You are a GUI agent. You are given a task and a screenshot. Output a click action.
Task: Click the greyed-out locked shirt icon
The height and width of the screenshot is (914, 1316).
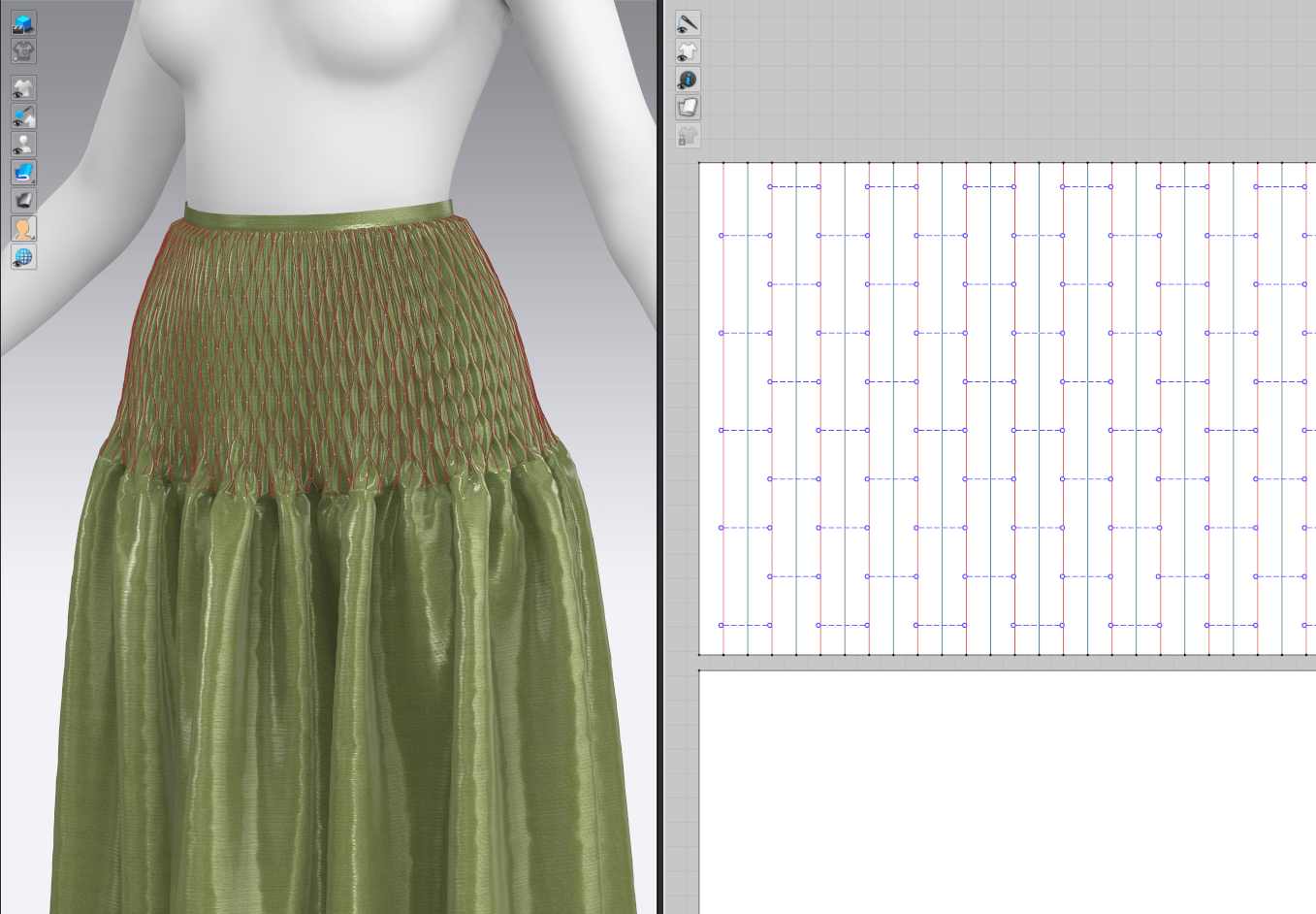tap(688, 136)
